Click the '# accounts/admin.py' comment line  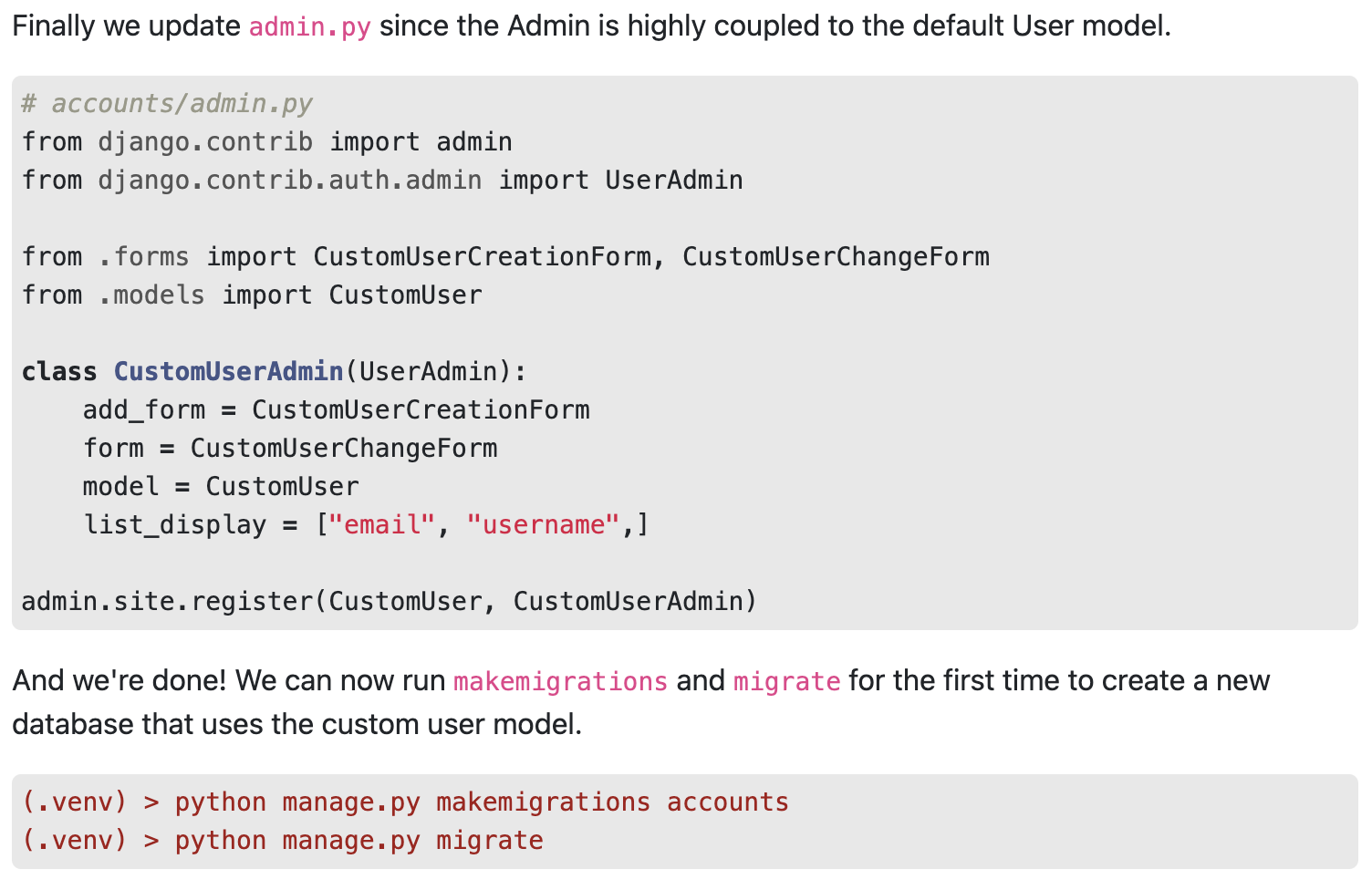click(x=167, y=104)
